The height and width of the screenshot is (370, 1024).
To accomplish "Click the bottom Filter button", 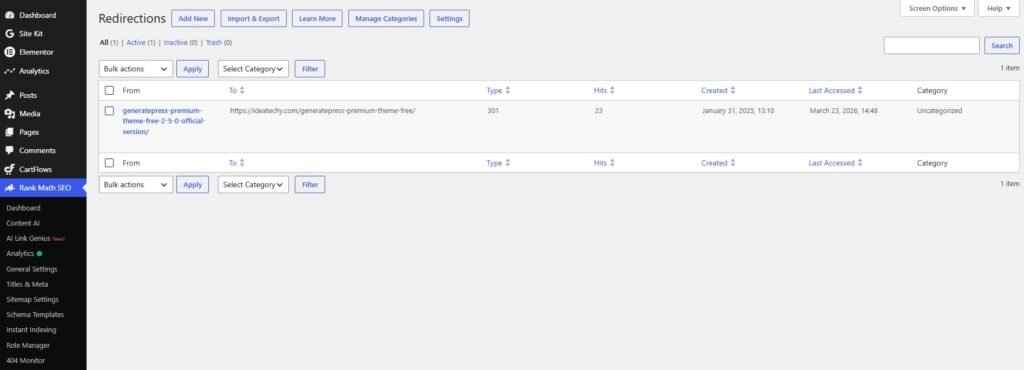I will coord(310,185).
